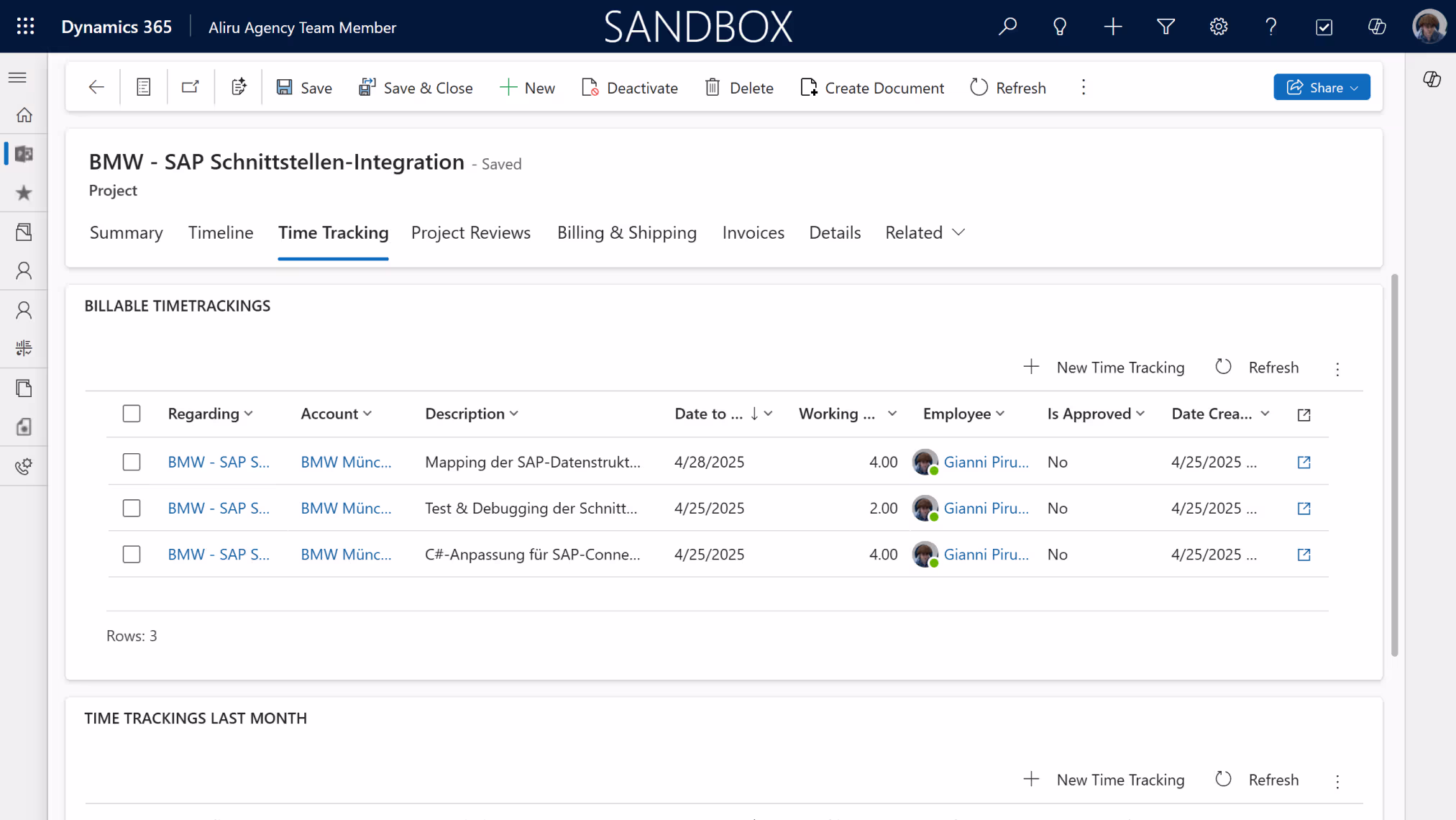This screenshot has width=1456, height=820.
Task: Switch to the Details tab
Action: 835,232
